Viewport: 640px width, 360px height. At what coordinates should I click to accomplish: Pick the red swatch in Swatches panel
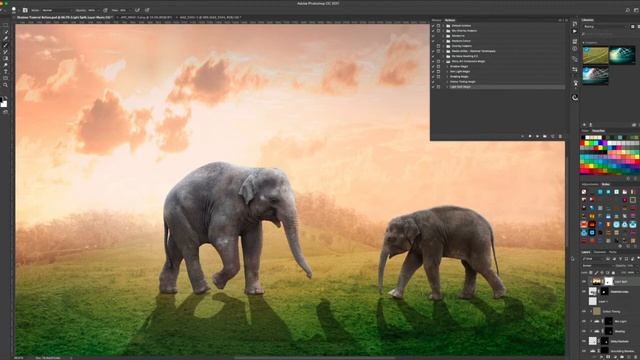pos(582,143)
